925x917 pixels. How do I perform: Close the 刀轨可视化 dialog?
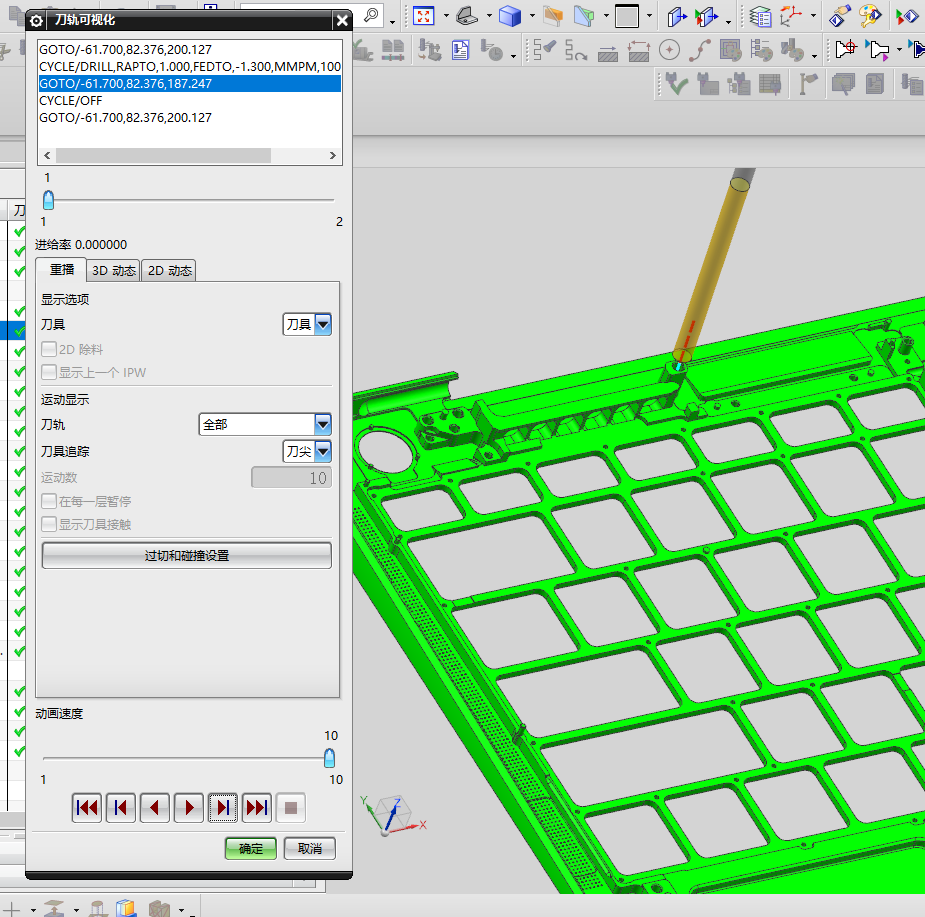(x=342, y=21)
